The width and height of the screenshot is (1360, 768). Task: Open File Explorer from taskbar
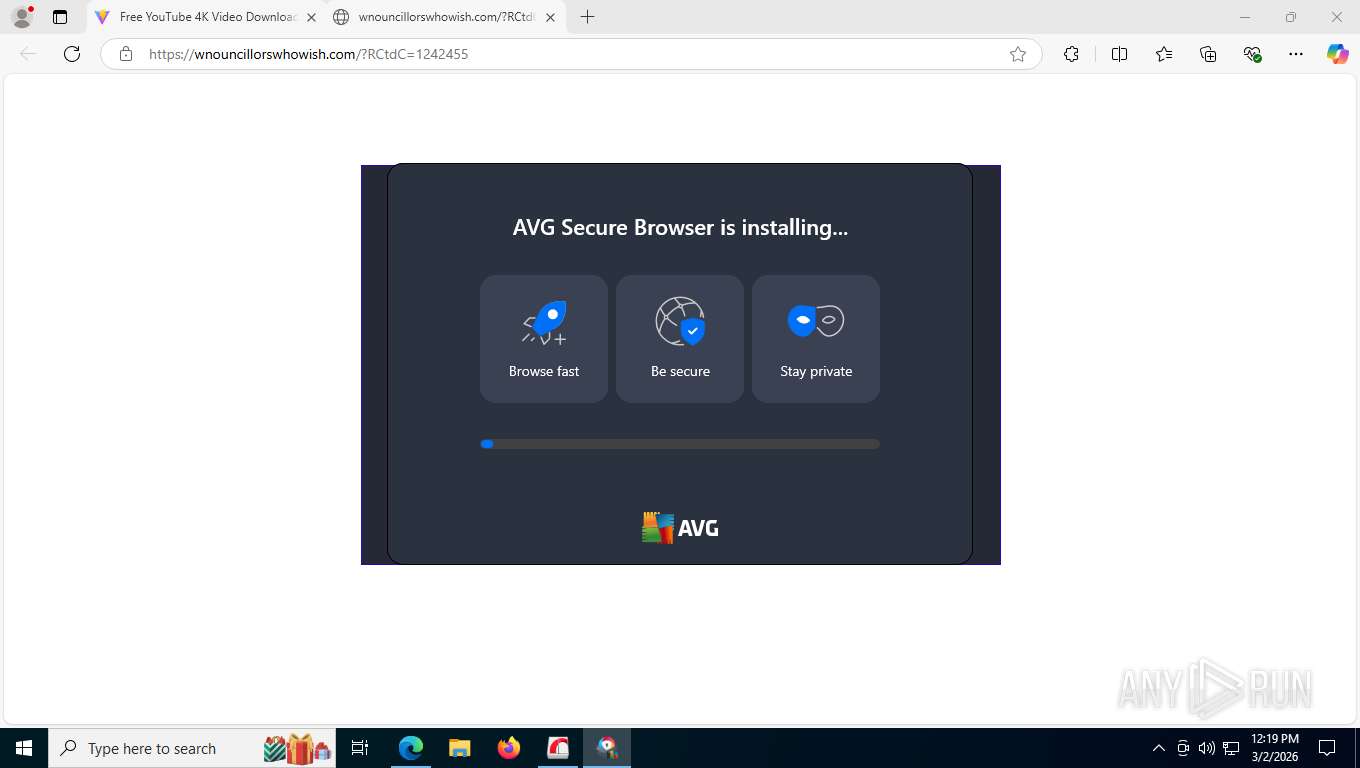(x=459, y=748)
